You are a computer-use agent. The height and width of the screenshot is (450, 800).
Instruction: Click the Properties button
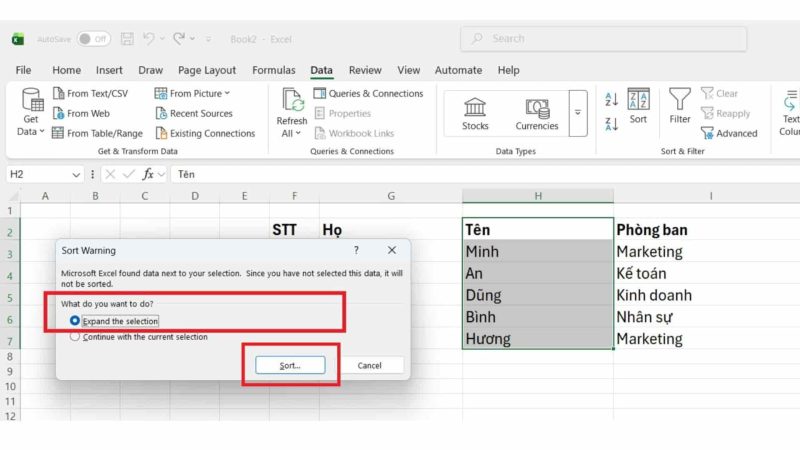point(343,113)
